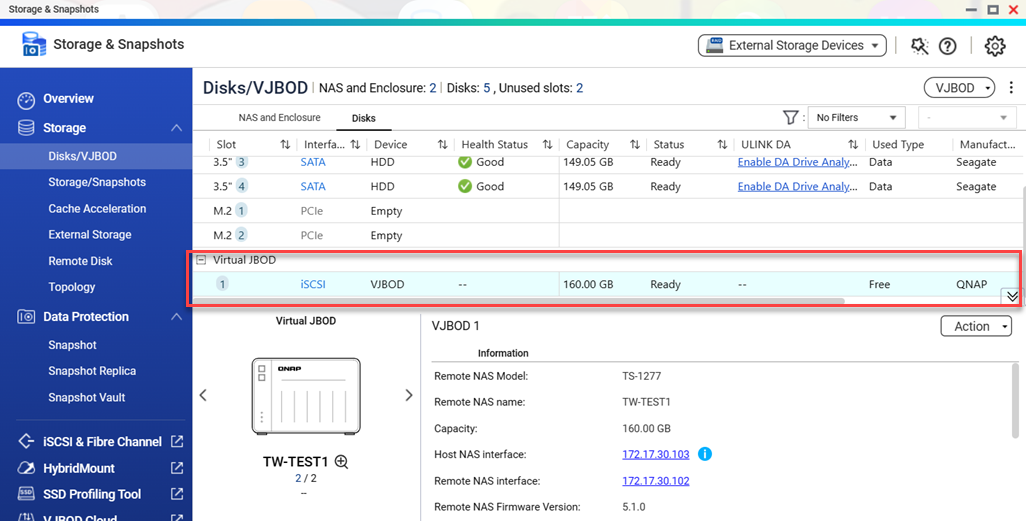Click the help question mark icon

pos(948,46)
